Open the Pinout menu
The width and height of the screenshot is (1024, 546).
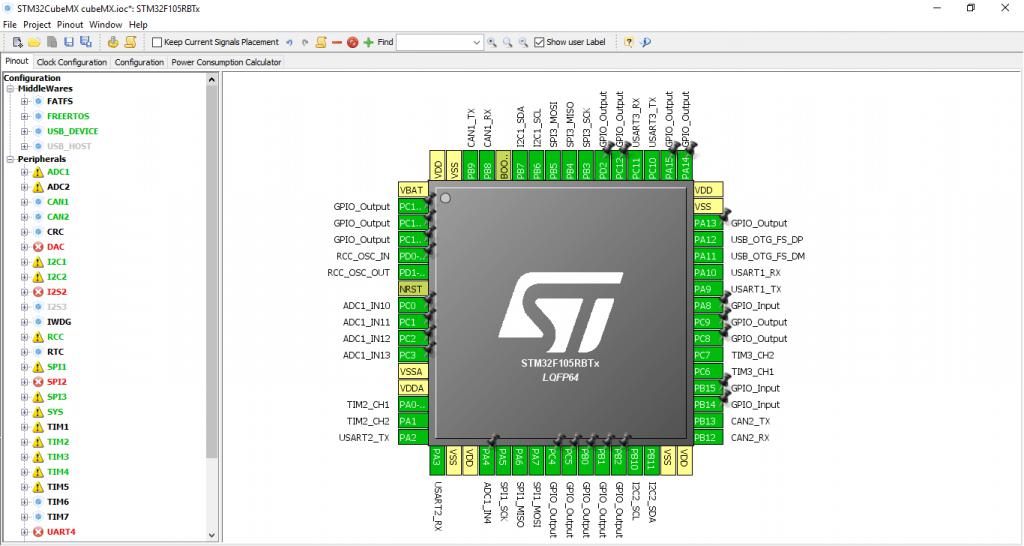tap(70, 24)
